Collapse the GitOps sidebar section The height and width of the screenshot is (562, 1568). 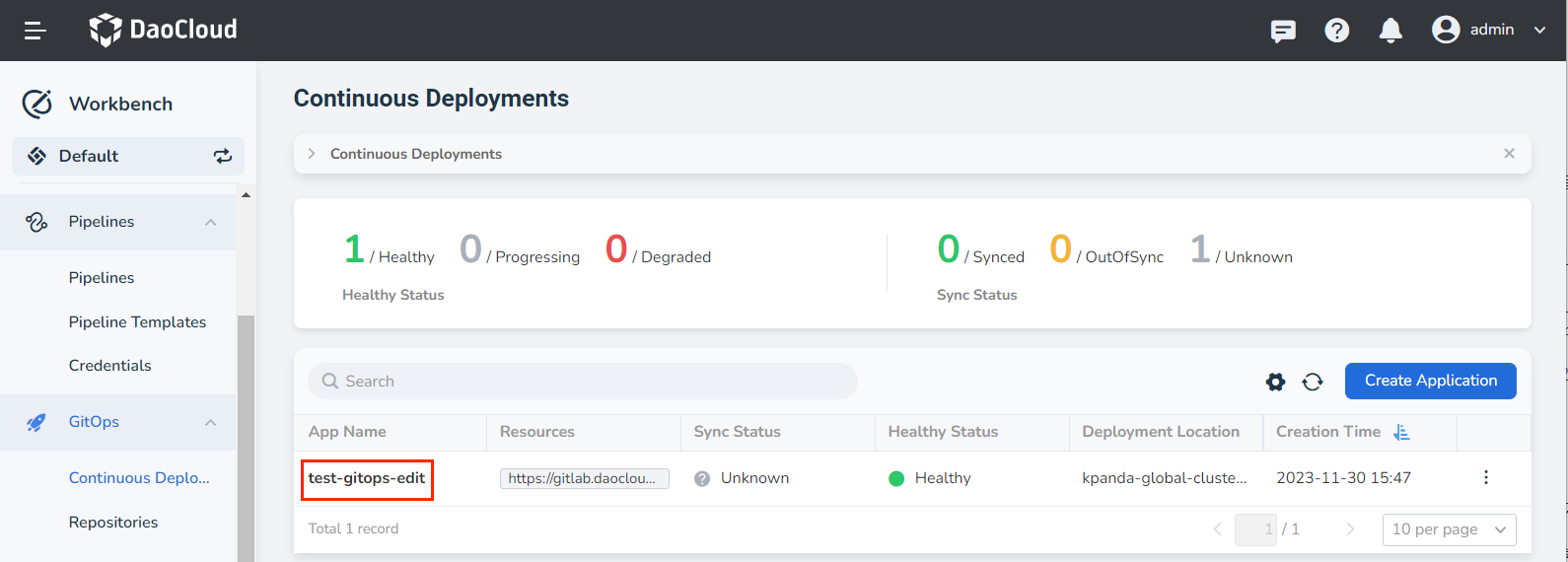210,422
